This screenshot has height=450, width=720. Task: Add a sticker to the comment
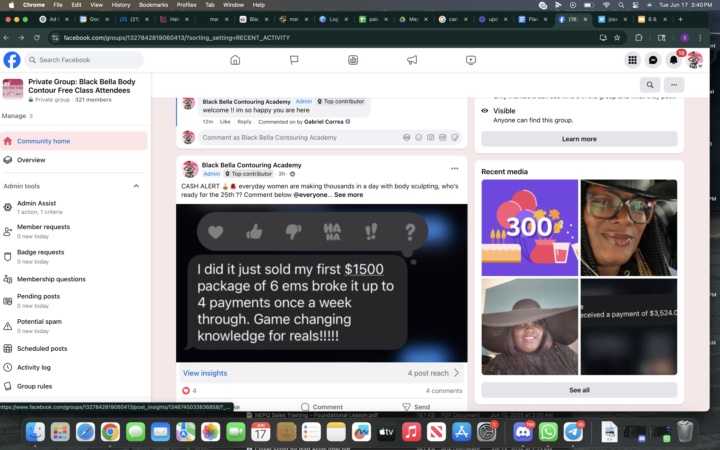coord(455,137)
